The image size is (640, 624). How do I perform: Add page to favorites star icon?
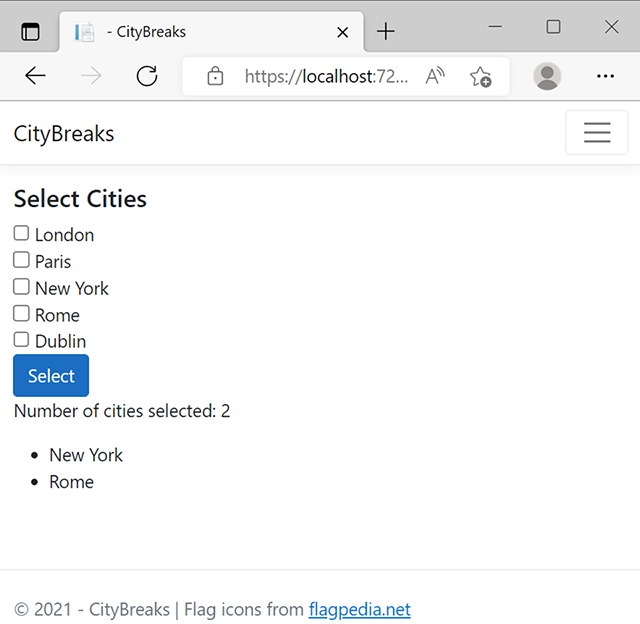(481, 77)
